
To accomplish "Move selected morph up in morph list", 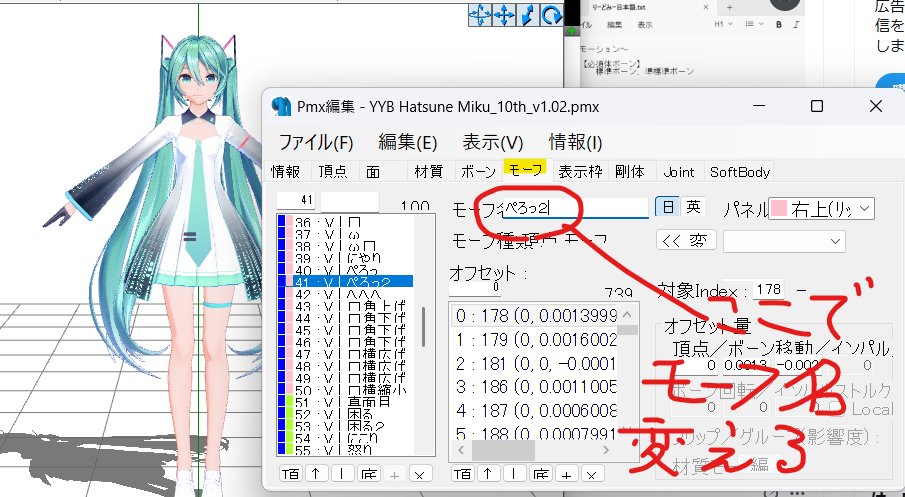I will point(316,474).
